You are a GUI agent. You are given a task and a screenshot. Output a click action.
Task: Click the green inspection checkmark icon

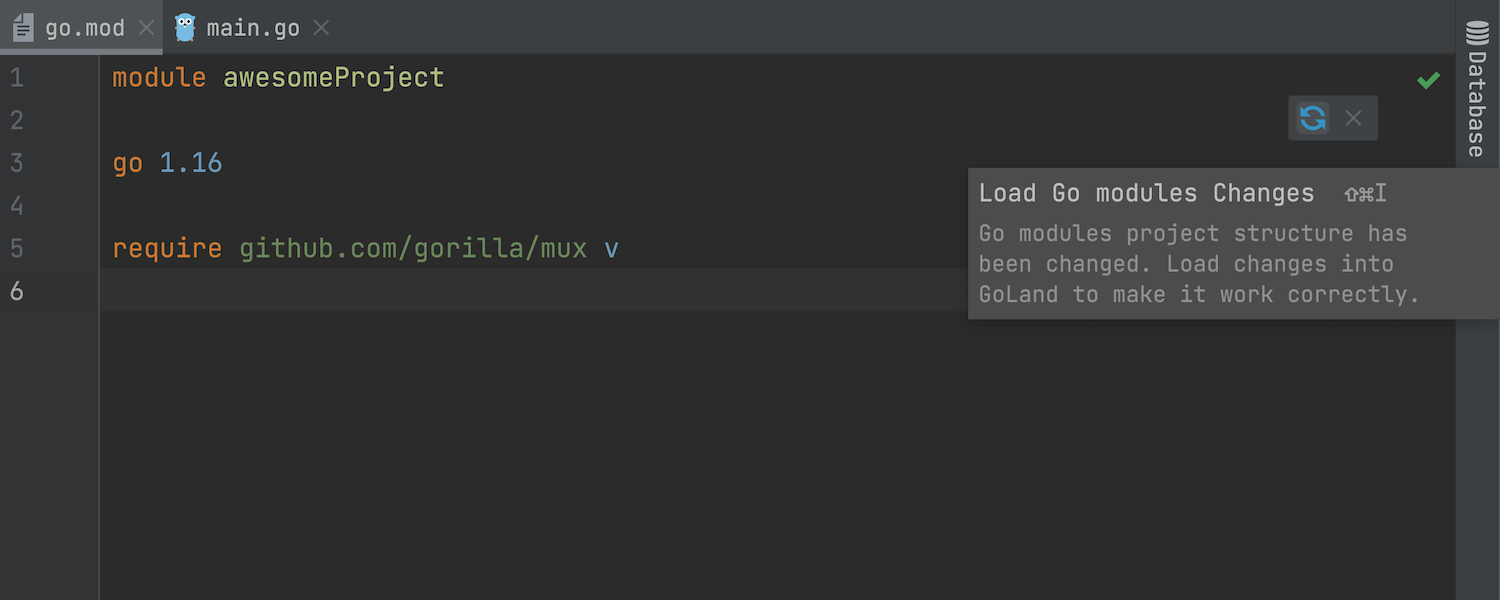pos(1428,80)
